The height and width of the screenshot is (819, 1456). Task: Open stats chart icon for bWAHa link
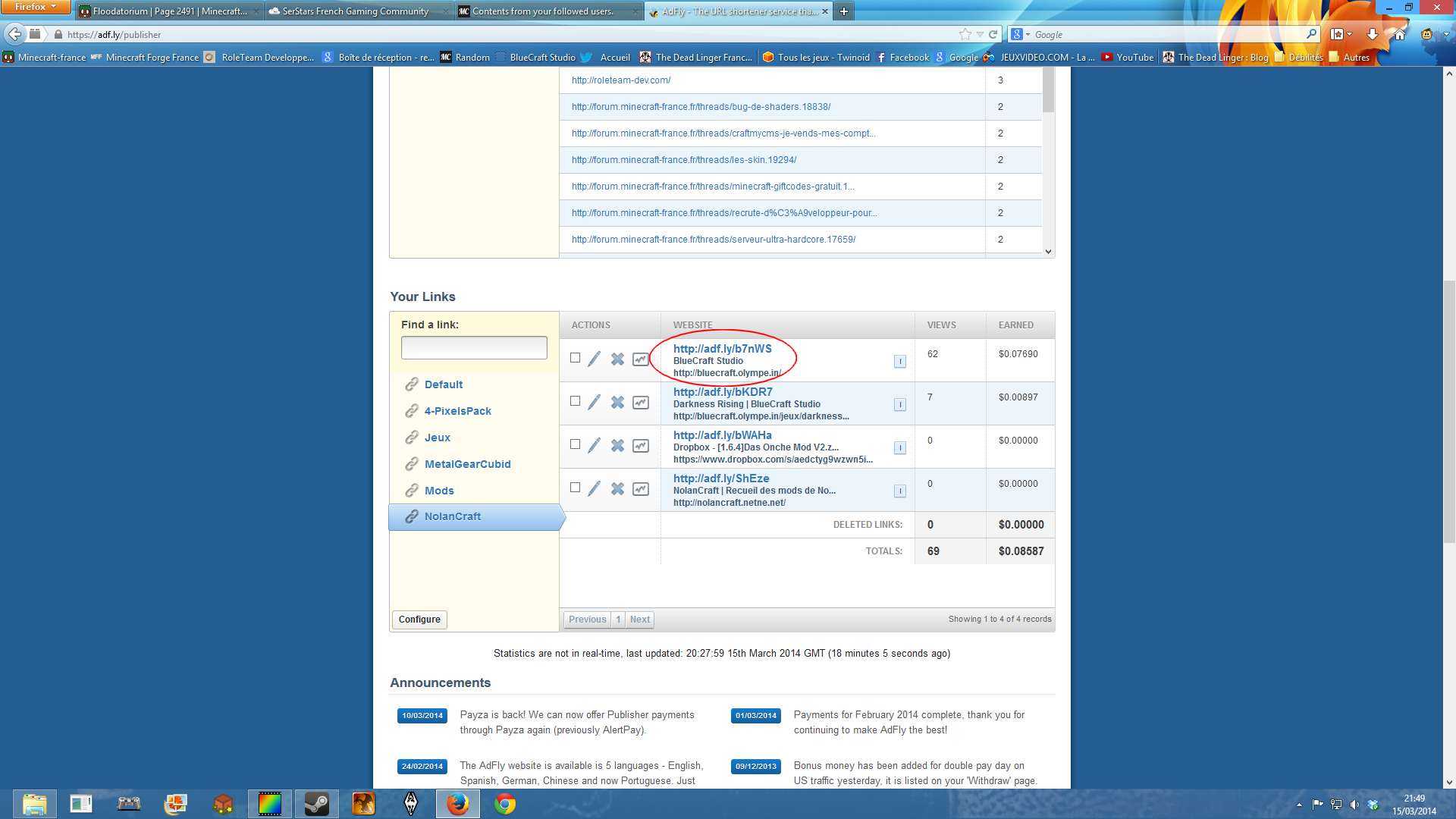point(641,445)
